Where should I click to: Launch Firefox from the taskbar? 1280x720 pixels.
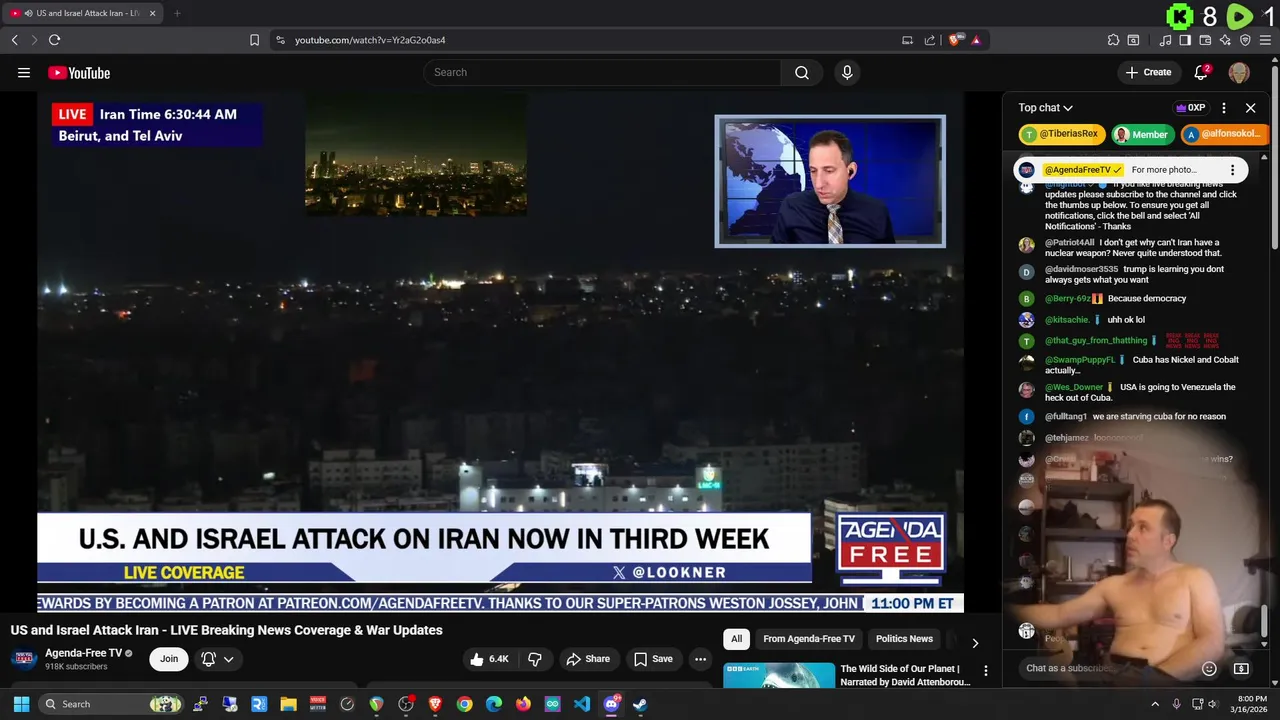523,704
